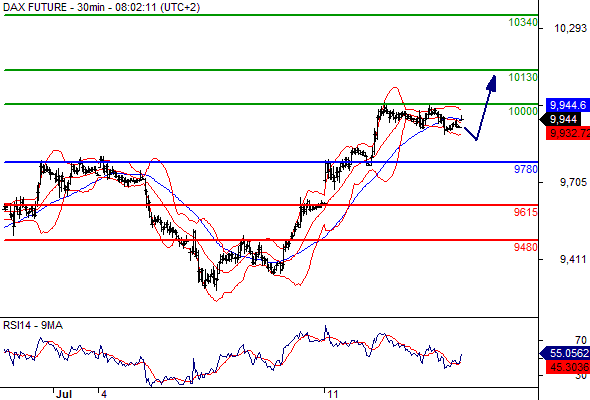
Task: Select the 10340 resistance level label
Action: (523, 23)
